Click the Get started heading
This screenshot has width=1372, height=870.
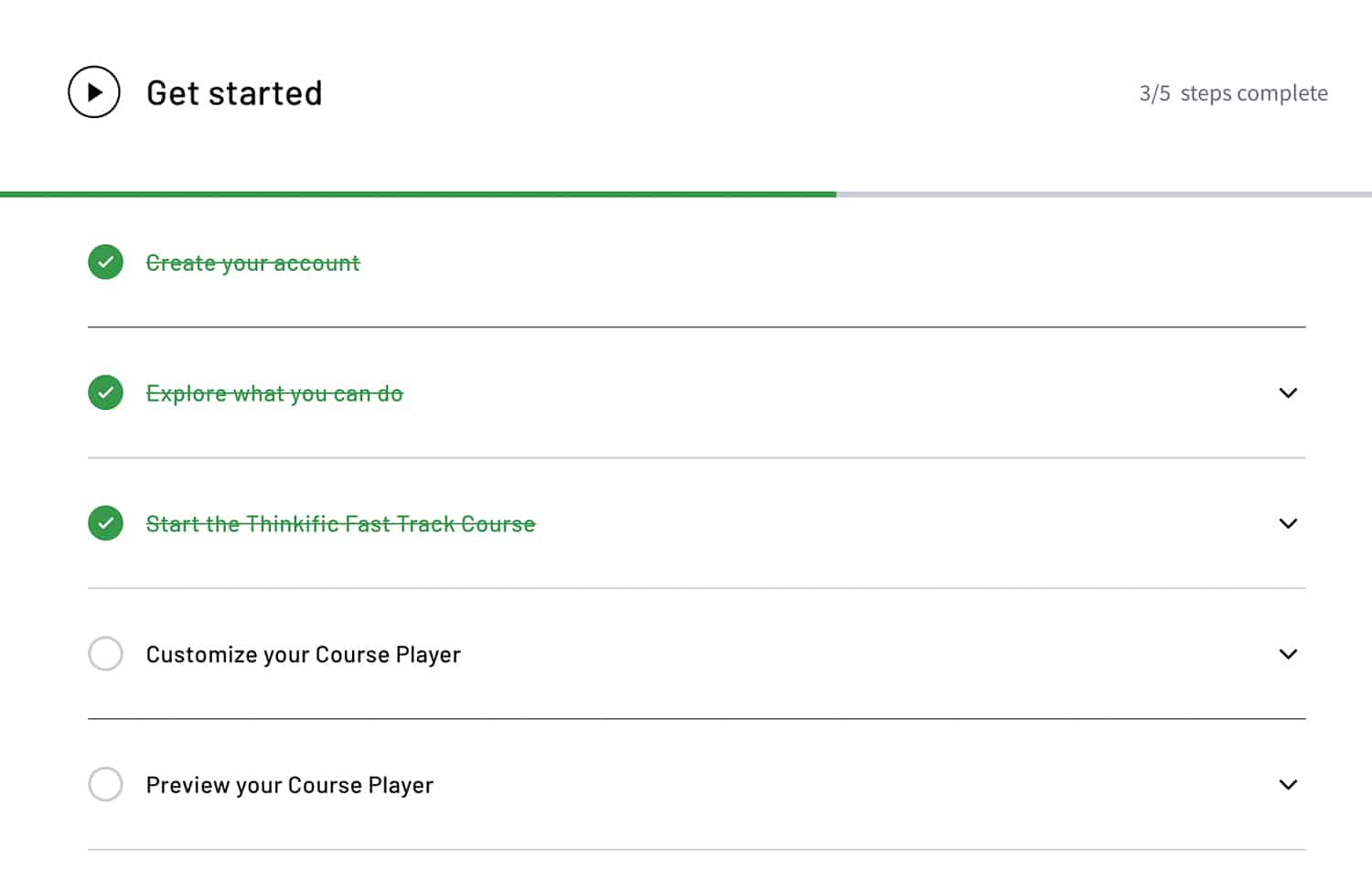(234, 93)
